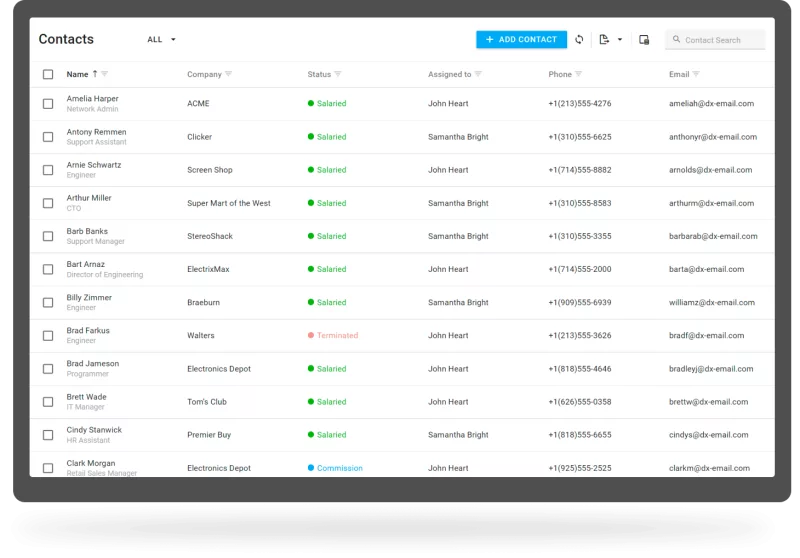Open the Company column filter icon
This screenshot has width=800, height=558.
[x=228, y=74]
